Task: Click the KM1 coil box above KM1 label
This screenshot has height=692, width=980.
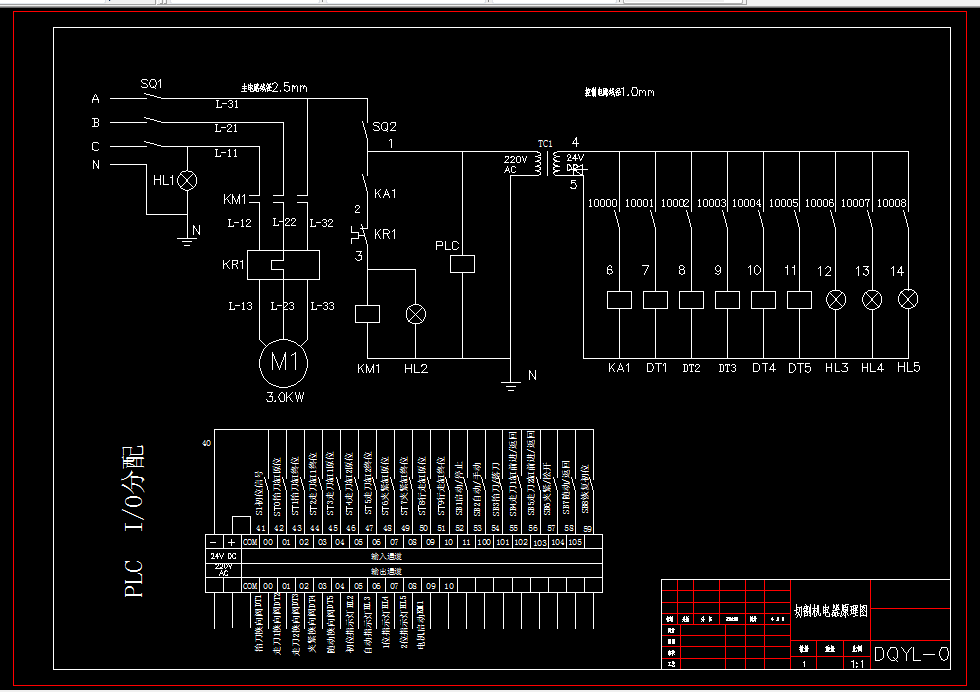Action: coord(368,314)
